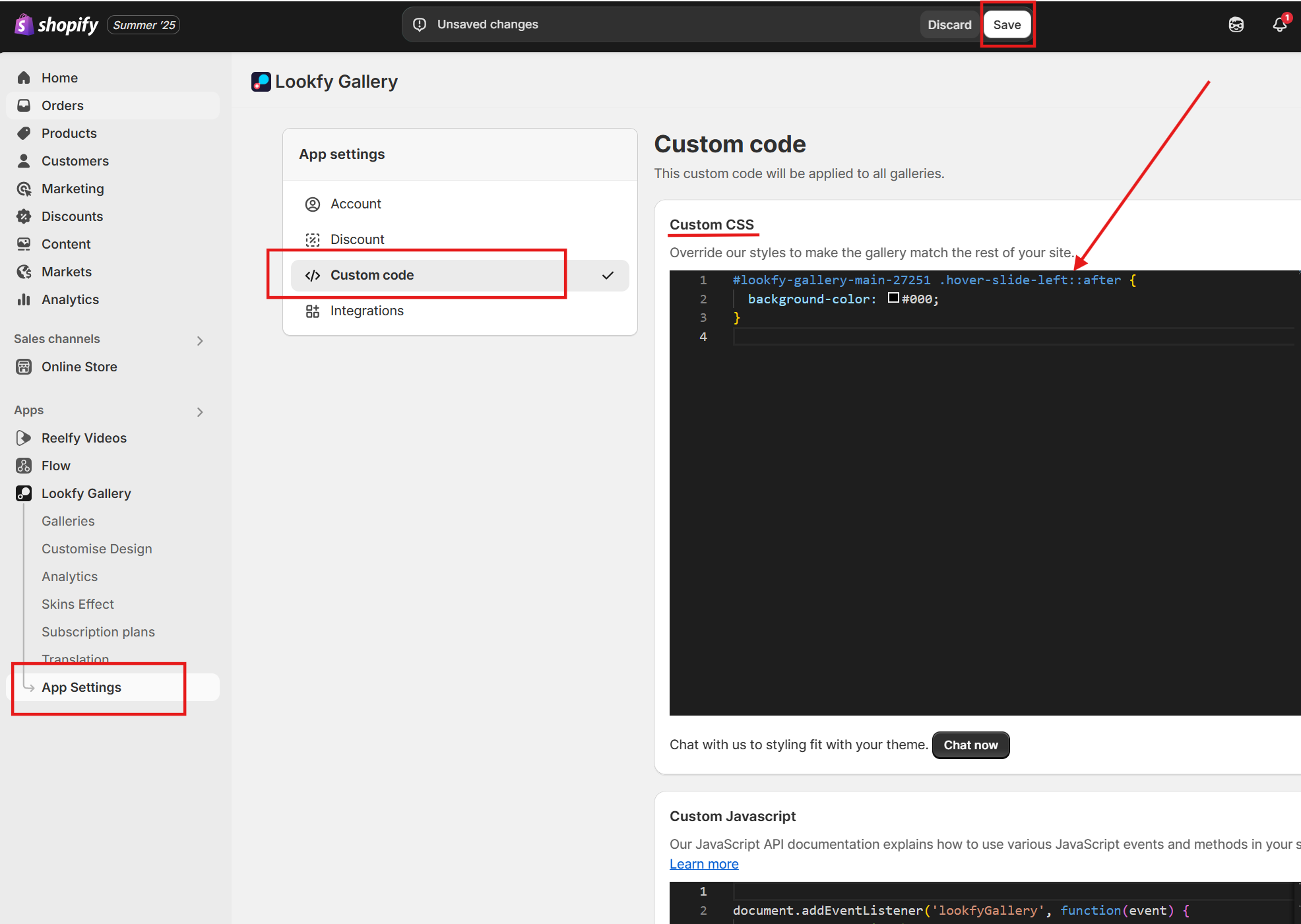Select Custom code settings item

(460, 276)
